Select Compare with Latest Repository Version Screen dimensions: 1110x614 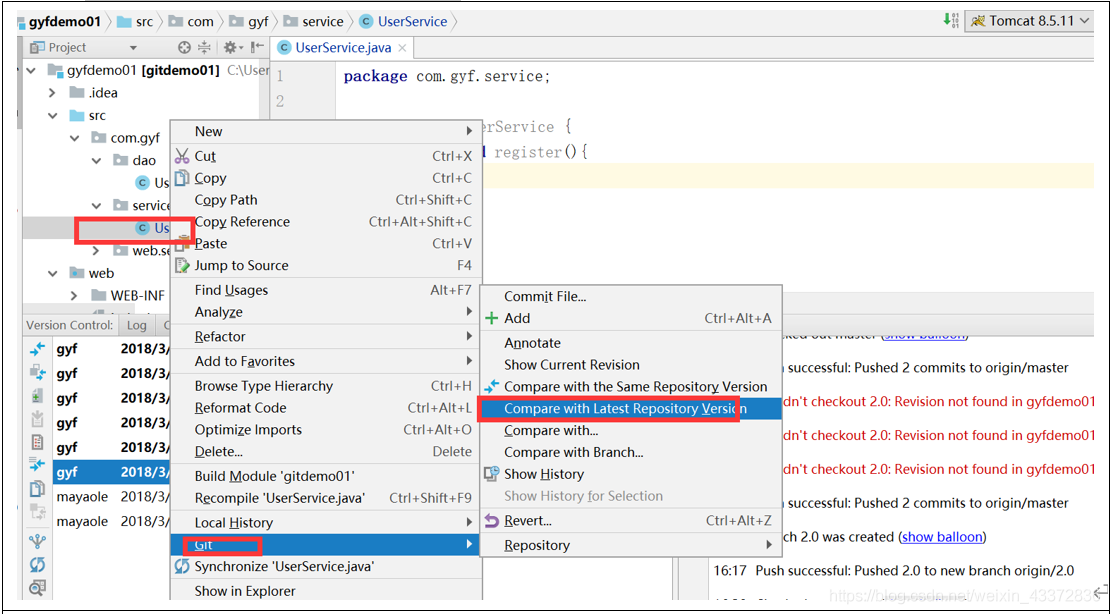pos(631,409)
